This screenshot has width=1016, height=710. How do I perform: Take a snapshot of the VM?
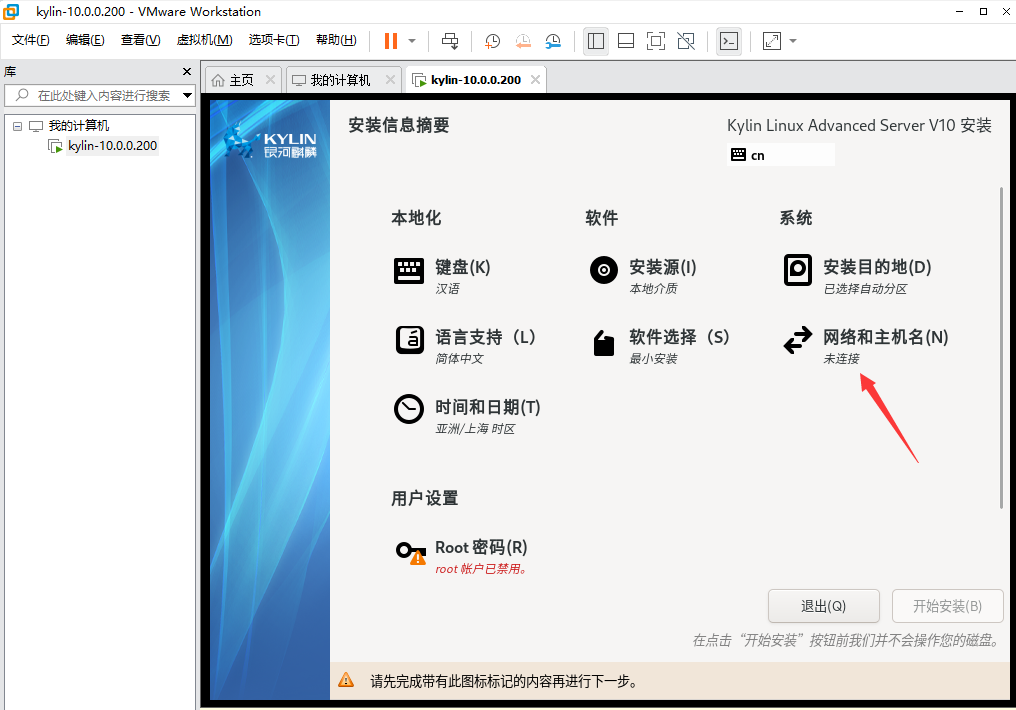[x=492, y=41]
